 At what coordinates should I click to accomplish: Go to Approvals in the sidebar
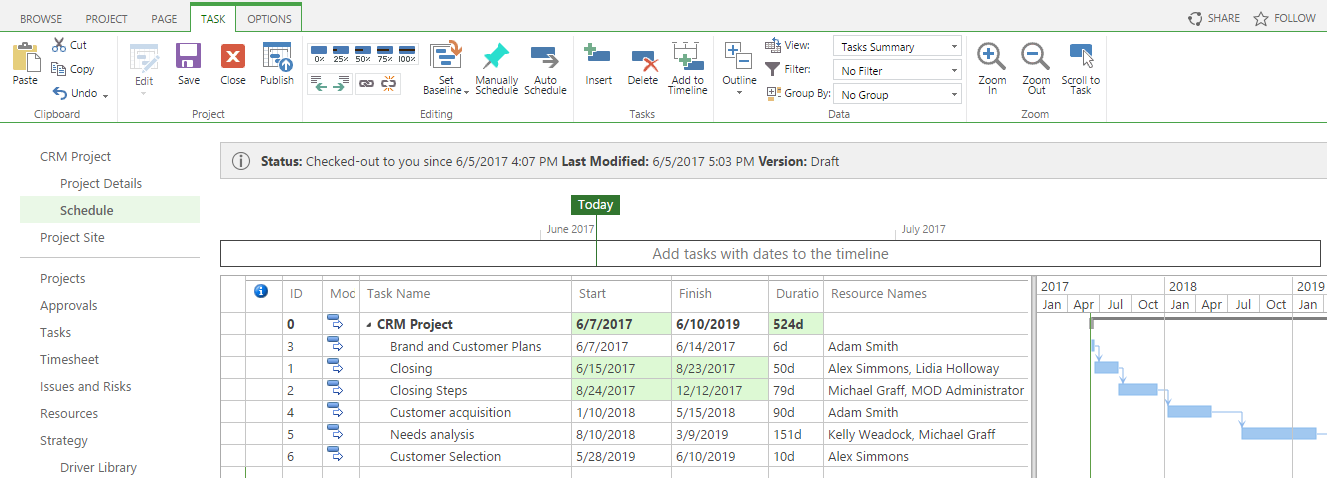(x=69, y=305)
